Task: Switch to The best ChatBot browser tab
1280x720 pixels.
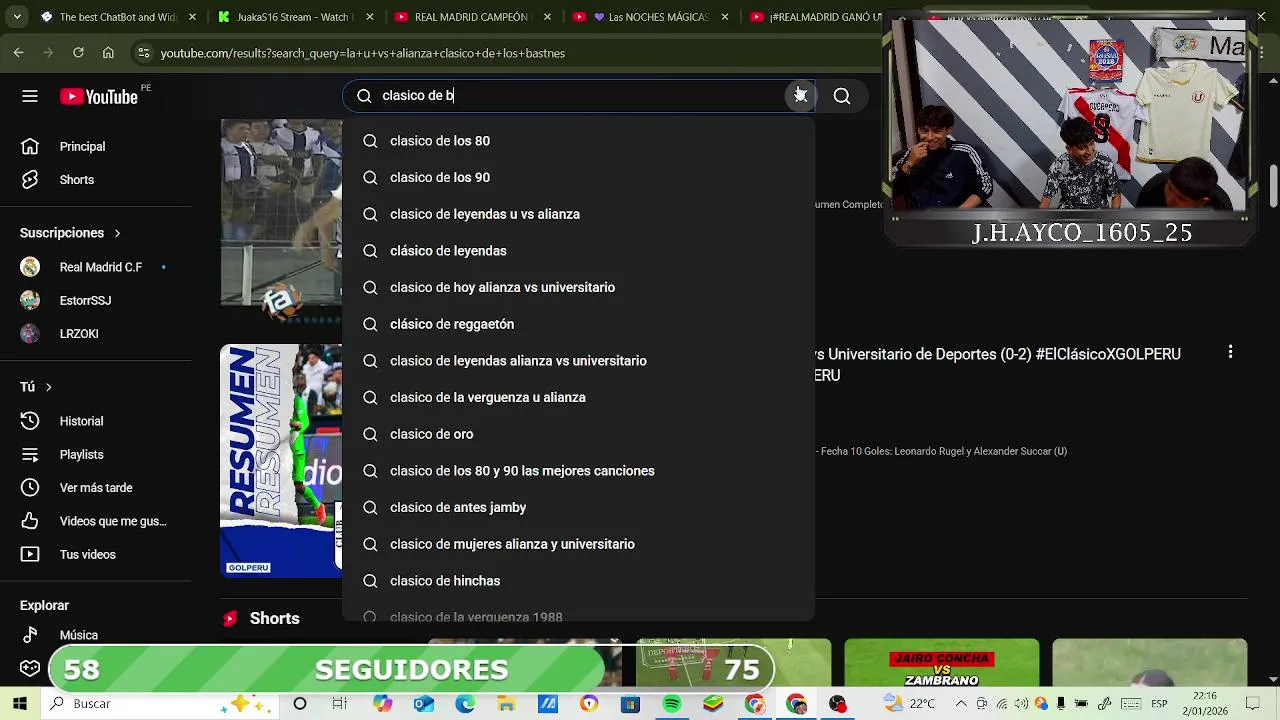Action: tap(117, 17)
